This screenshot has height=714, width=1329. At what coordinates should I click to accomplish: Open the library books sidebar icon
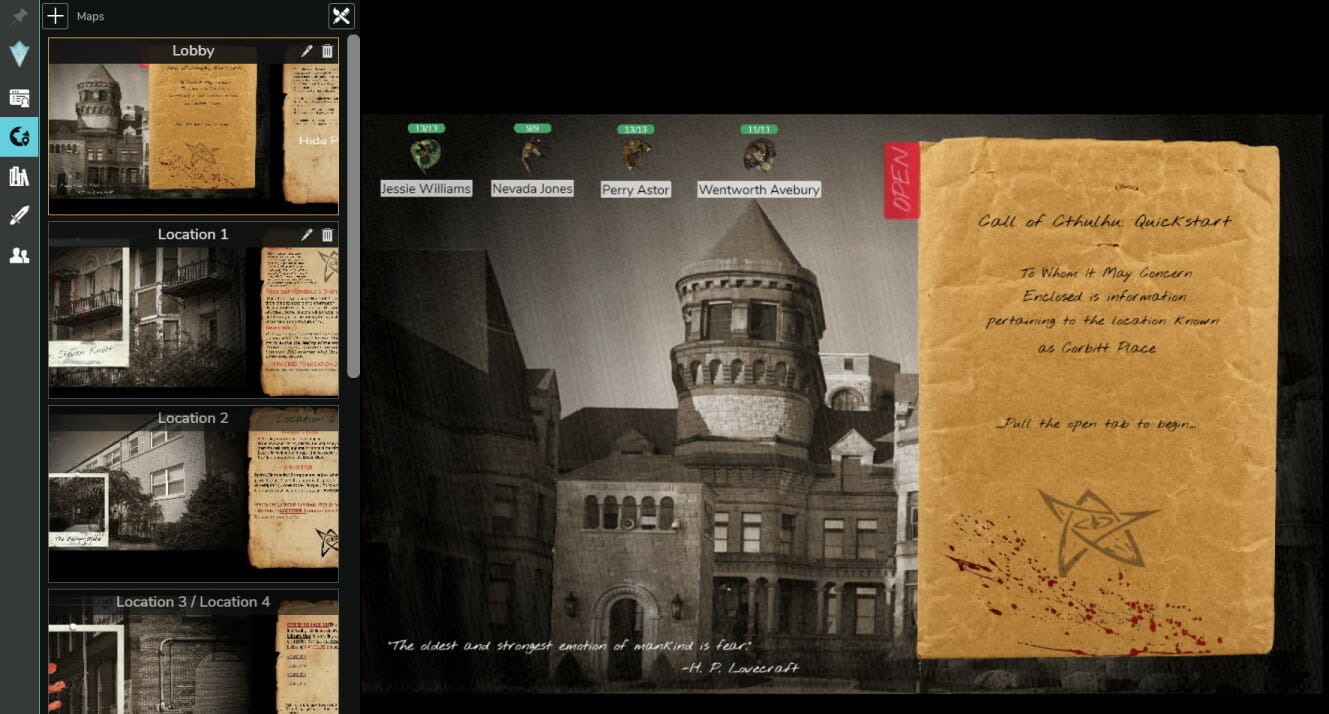coord(19,177)
